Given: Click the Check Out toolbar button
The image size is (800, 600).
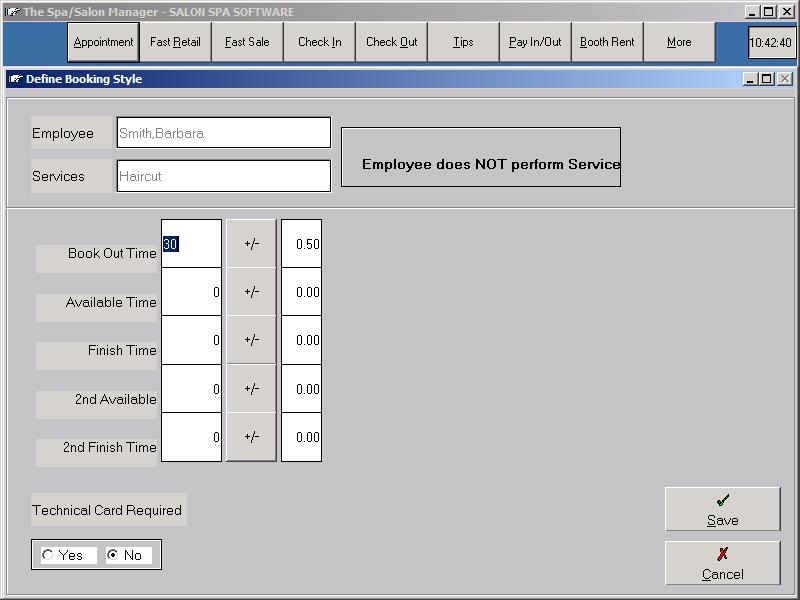Looking at the screenshot, I should [391, 43].
